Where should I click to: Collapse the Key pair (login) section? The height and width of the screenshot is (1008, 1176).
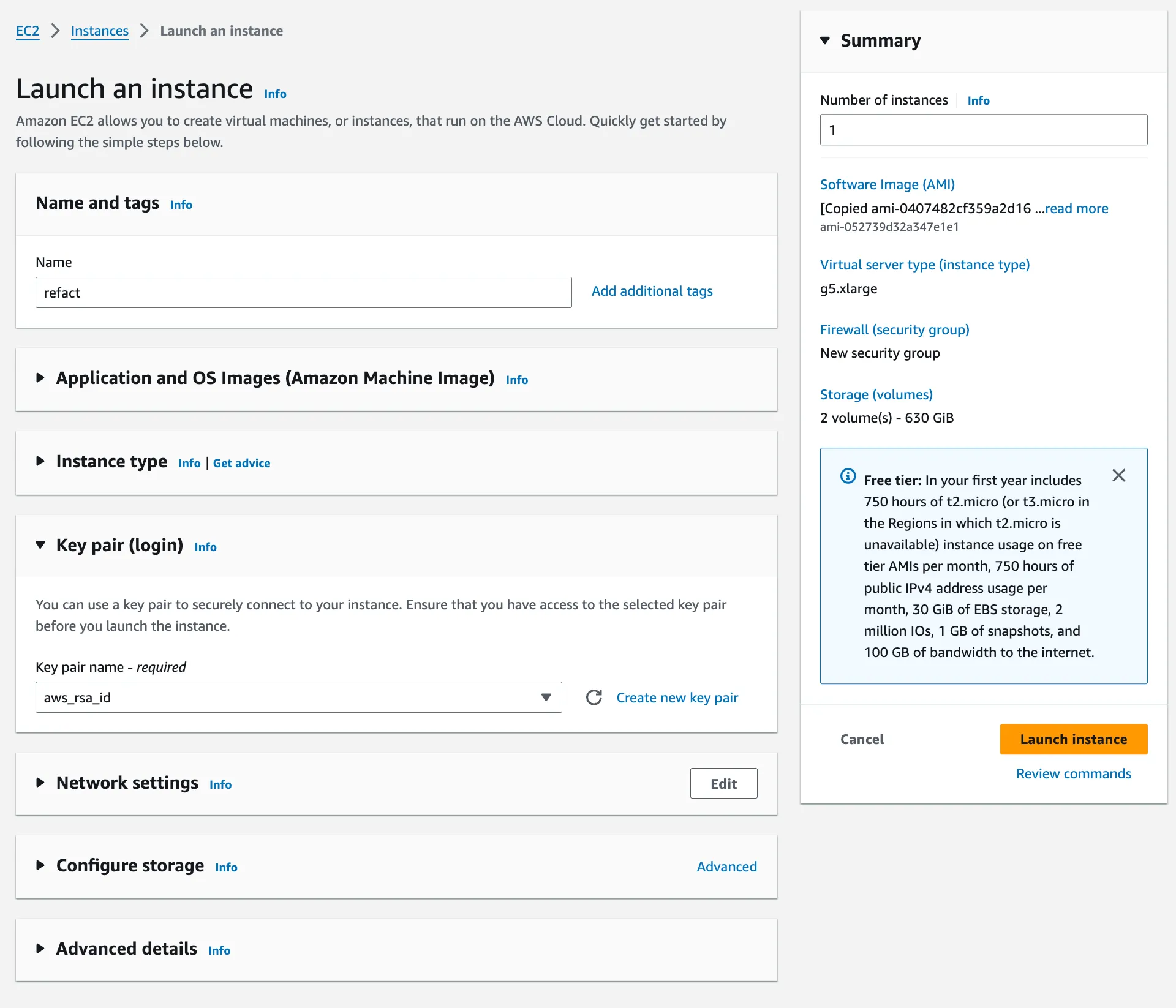pos(40,544)
